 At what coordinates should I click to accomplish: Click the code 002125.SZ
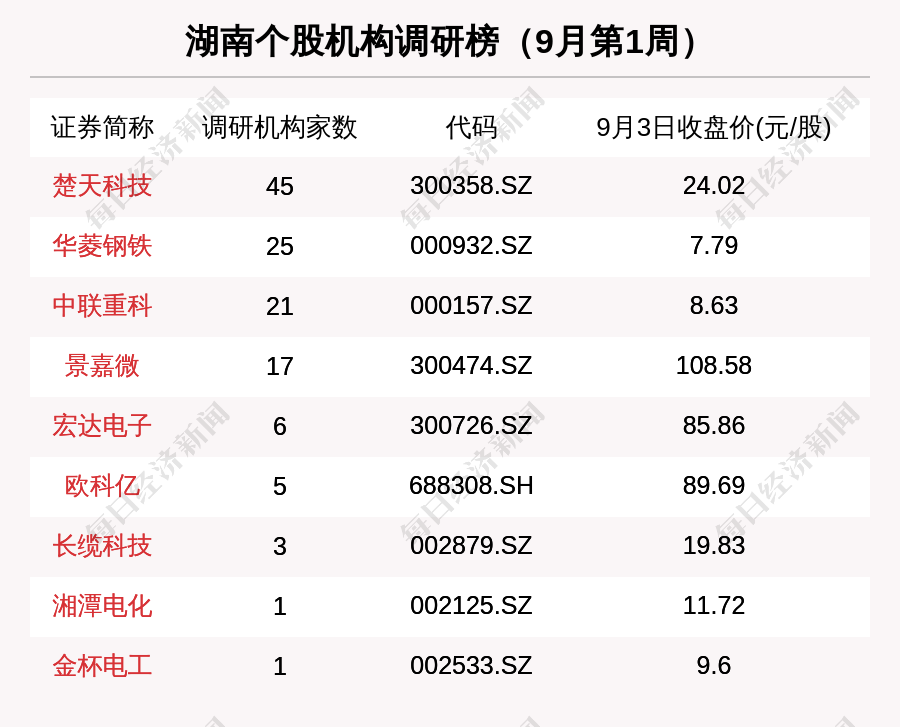coord(471,606)
